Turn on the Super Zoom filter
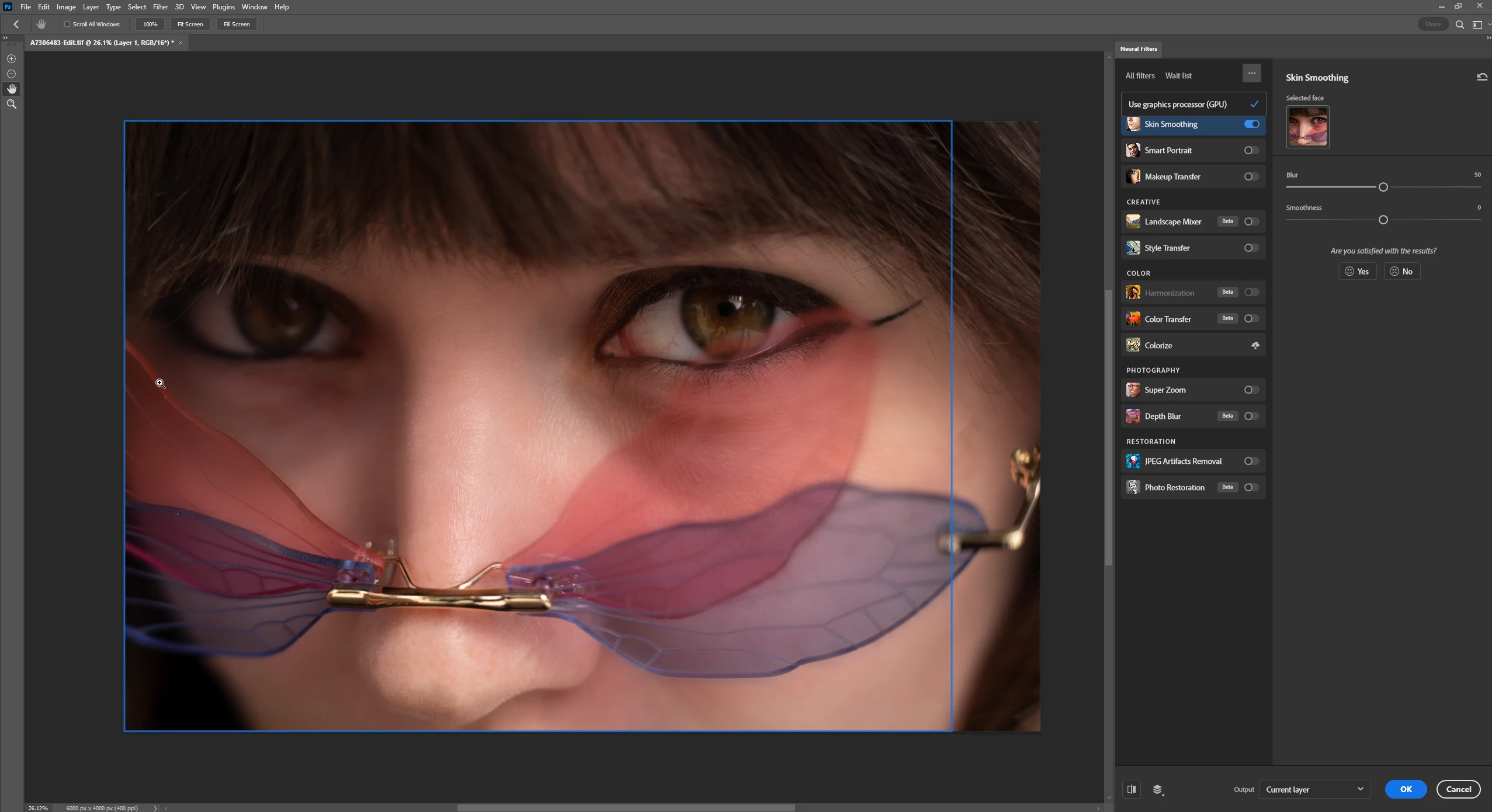Image resolution: width=1492 pixels, height=812 pixels. coord(1250,390)
